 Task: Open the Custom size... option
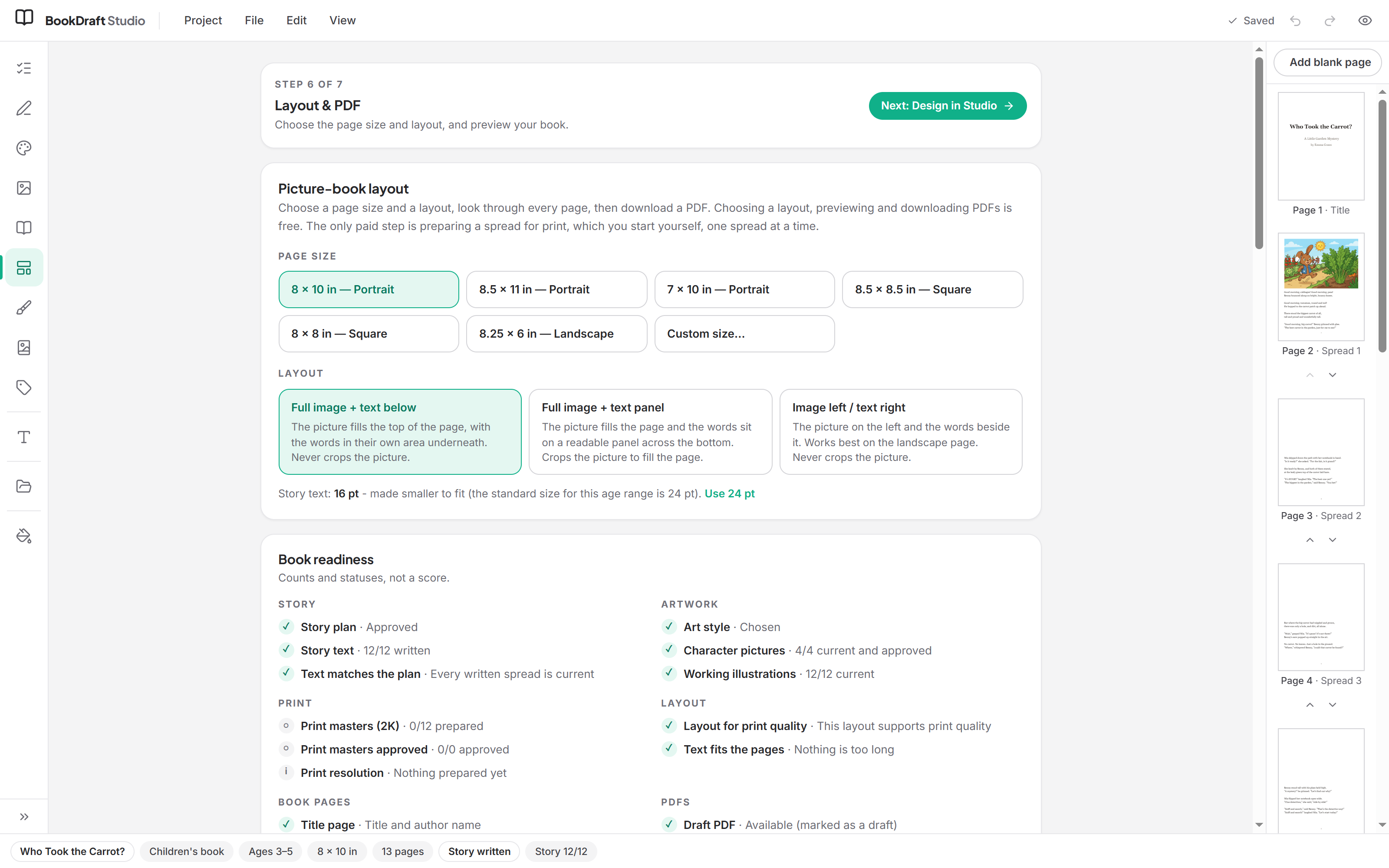click(744, 334)
